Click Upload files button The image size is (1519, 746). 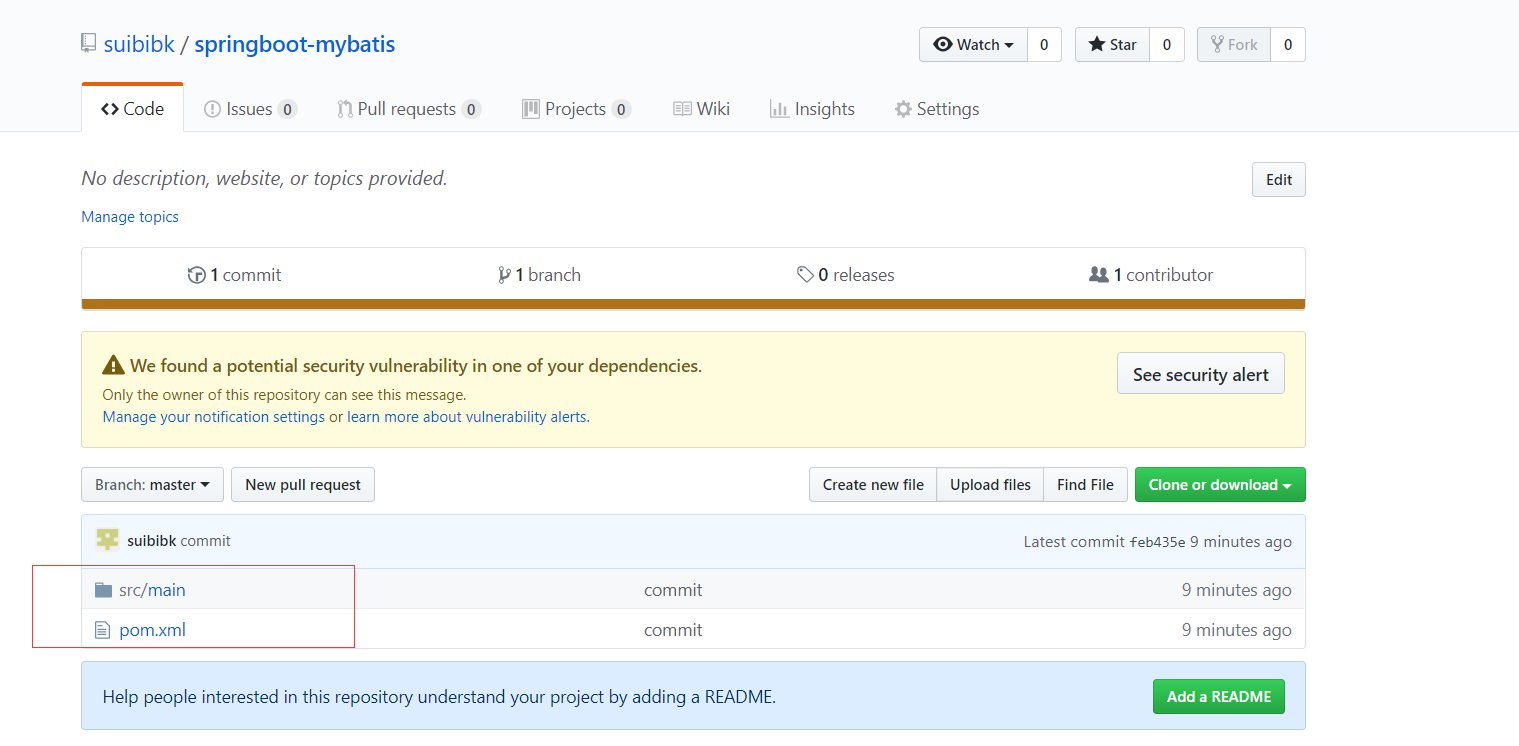coord(990,485)
